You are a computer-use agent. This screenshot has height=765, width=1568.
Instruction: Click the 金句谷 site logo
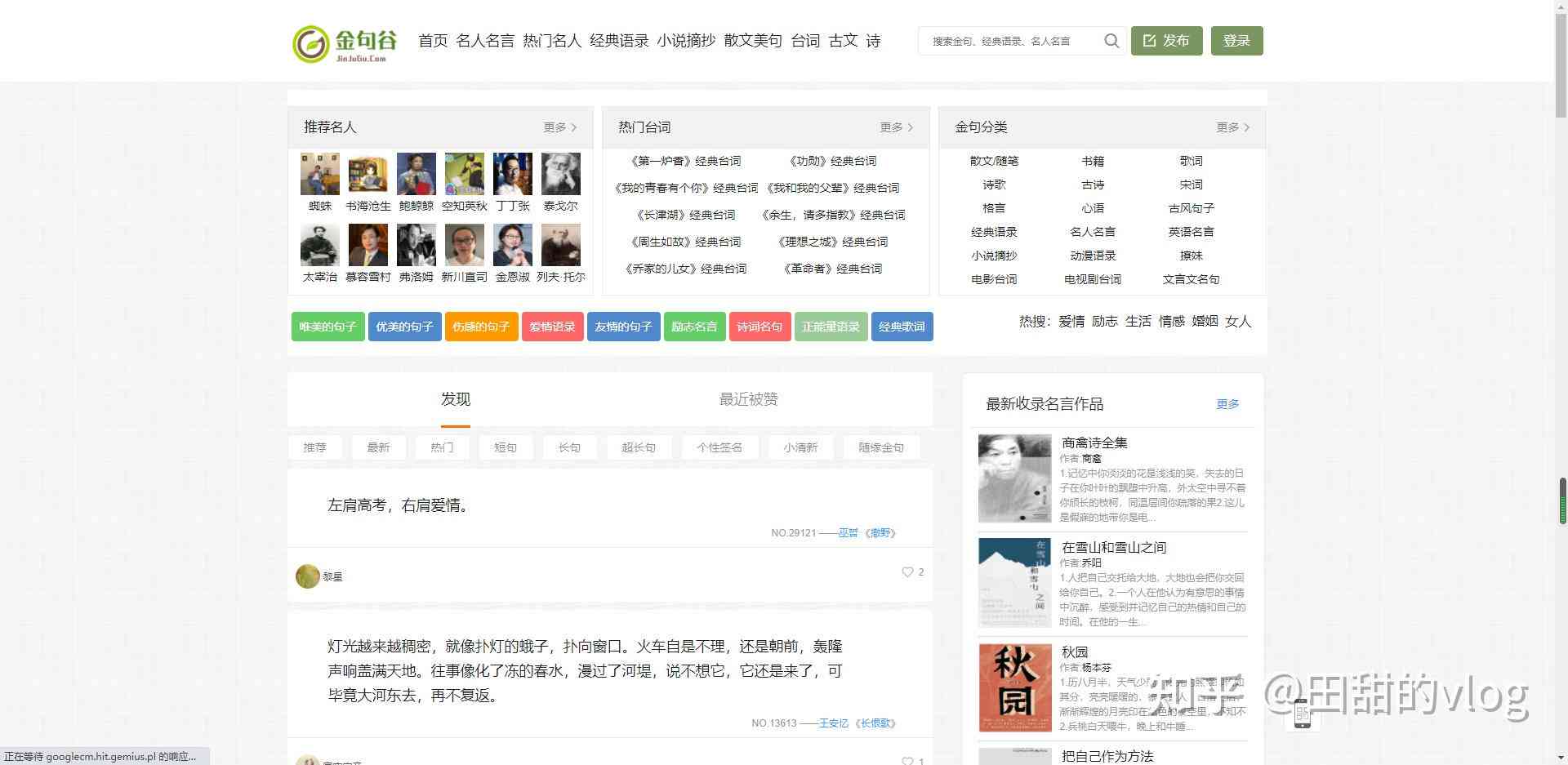tap(345, 43)
